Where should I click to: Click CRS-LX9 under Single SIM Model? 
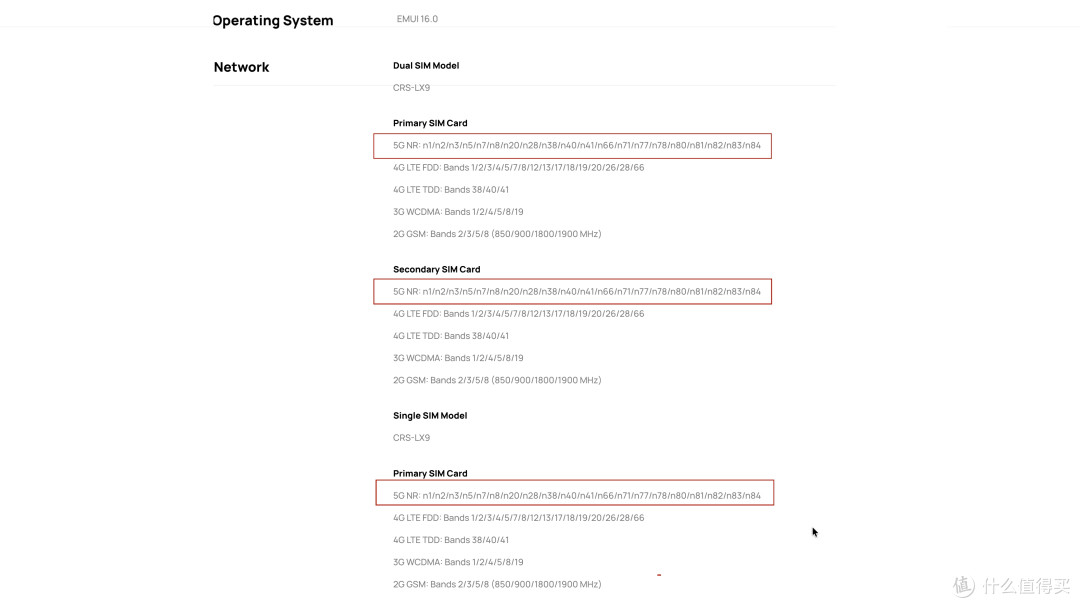point(411,438)
